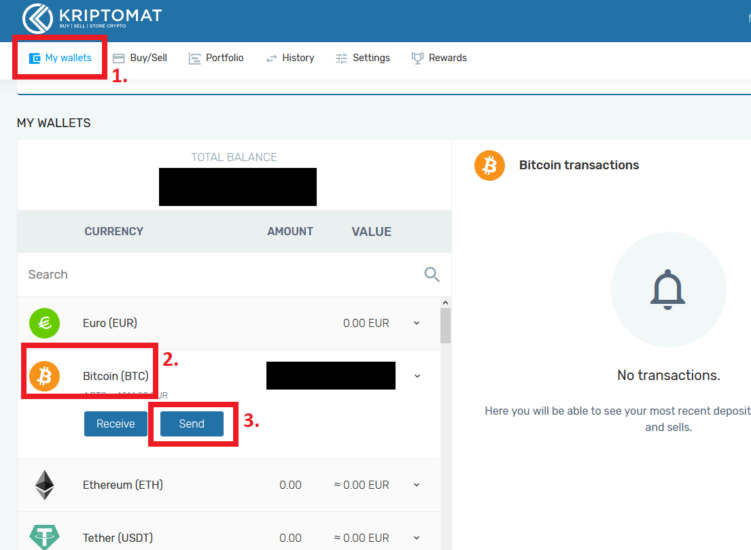This screenshot has width=751, height=550.
Task: Expand the Tether (USDT) row chevron
Action: [417, 538]
